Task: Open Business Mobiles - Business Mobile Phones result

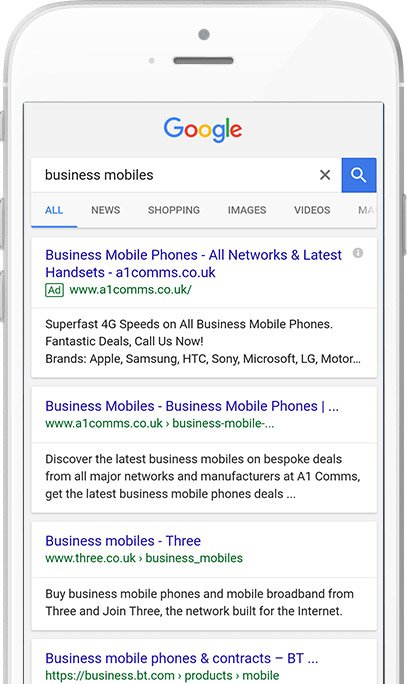Action: [x=192, y=406]
